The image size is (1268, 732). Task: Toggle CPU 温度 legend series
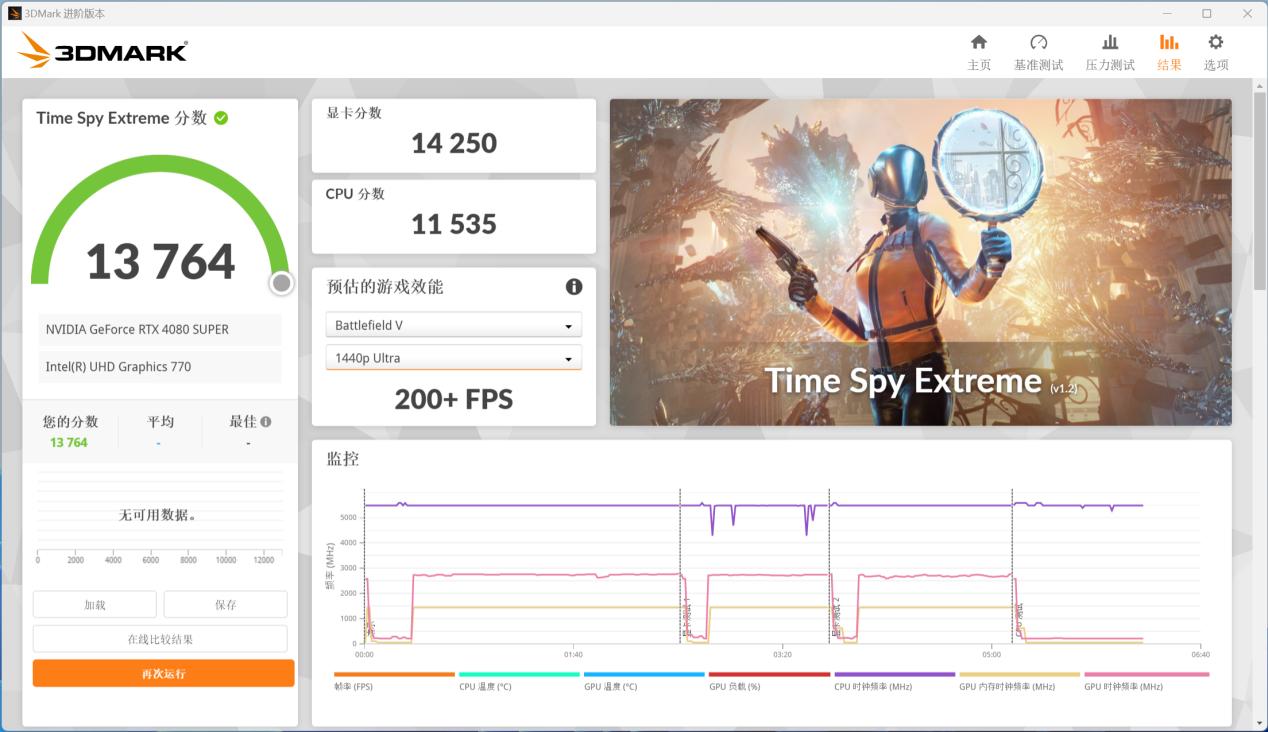click(519, 681)
